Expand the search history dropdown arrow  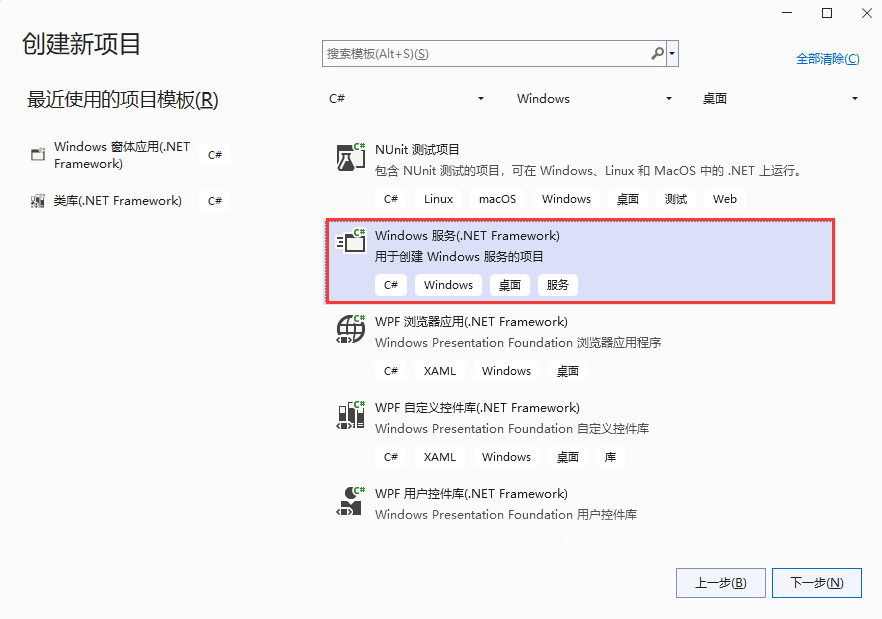673,54
